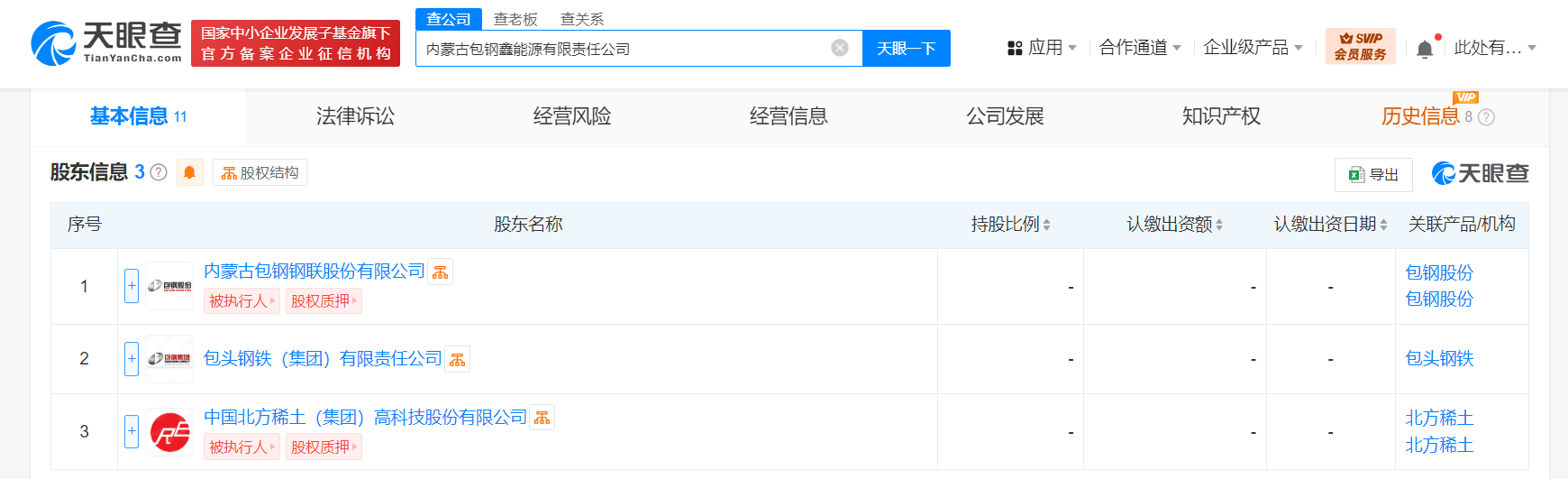Expand the first shareholder row
Screen dimensions: 1568x479
[132, 286]
